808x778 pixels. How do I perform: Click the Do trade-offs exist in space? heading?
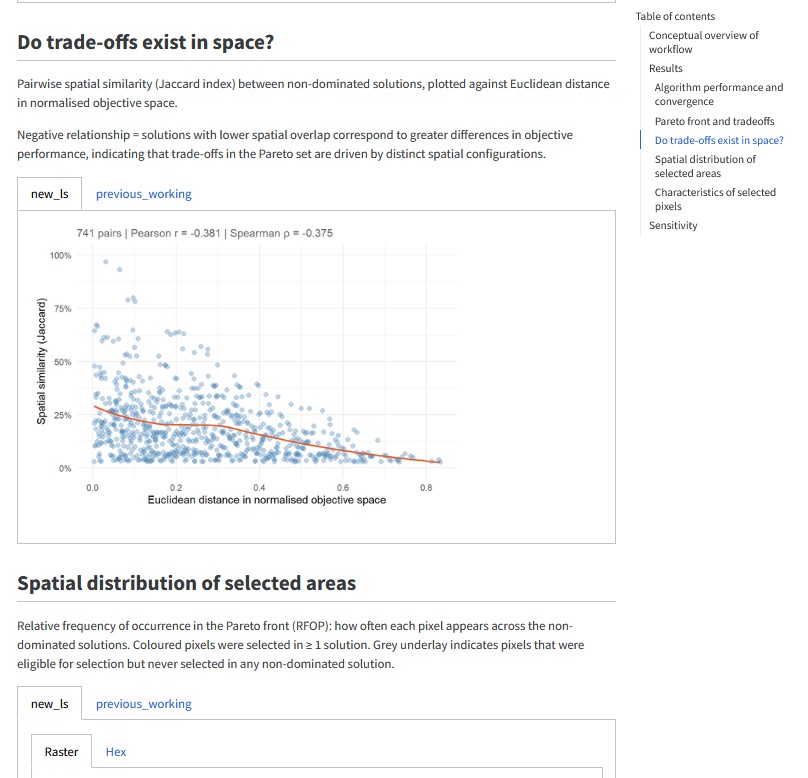pos(145,42)
